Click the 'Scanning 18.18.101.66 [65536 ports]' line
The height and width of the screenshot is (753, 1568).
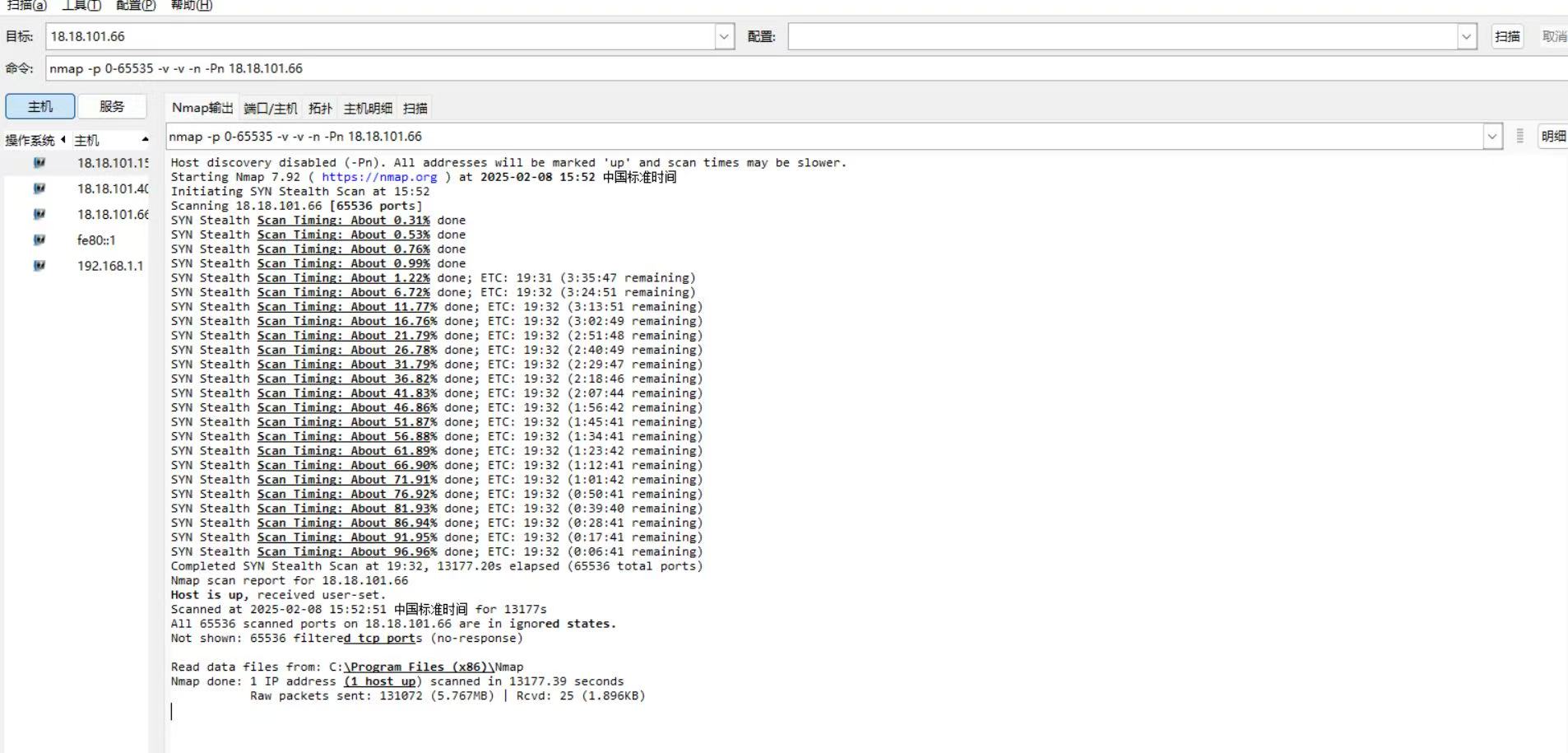tap(296, 206)
